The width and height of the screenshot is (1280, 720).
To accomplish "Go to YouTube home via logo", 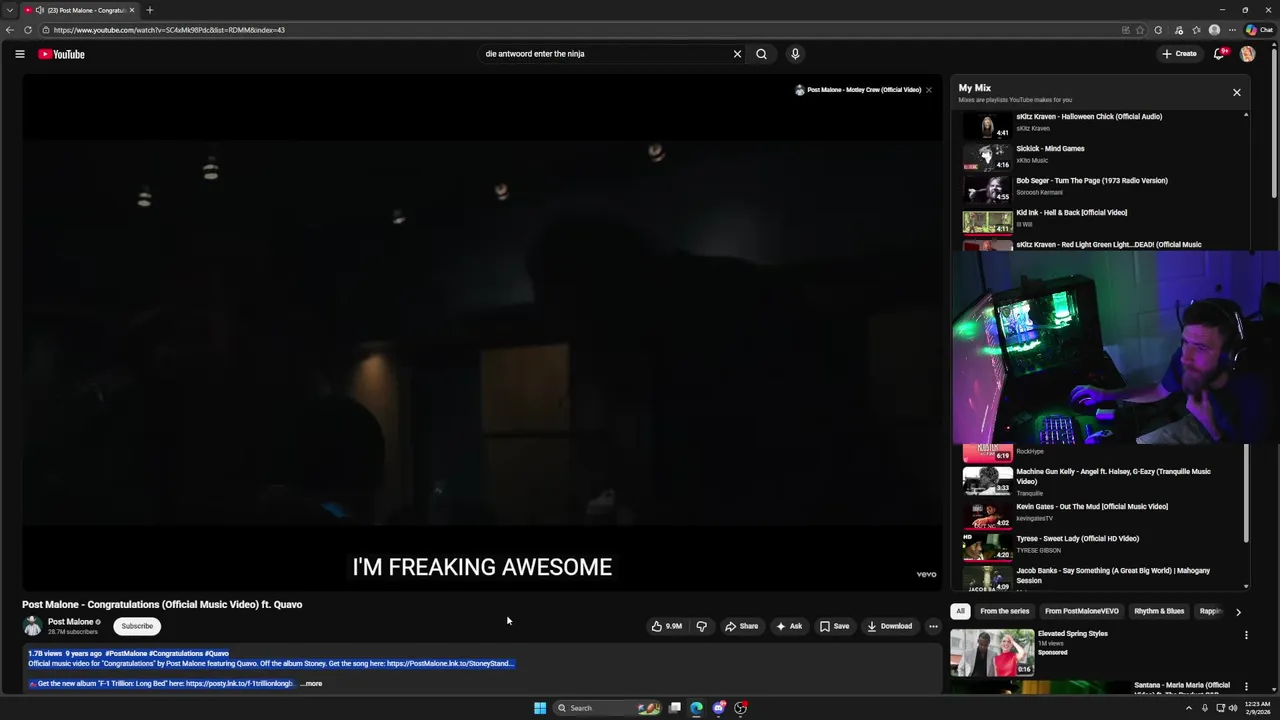I will pyautogui.click(x=61, y=54).
